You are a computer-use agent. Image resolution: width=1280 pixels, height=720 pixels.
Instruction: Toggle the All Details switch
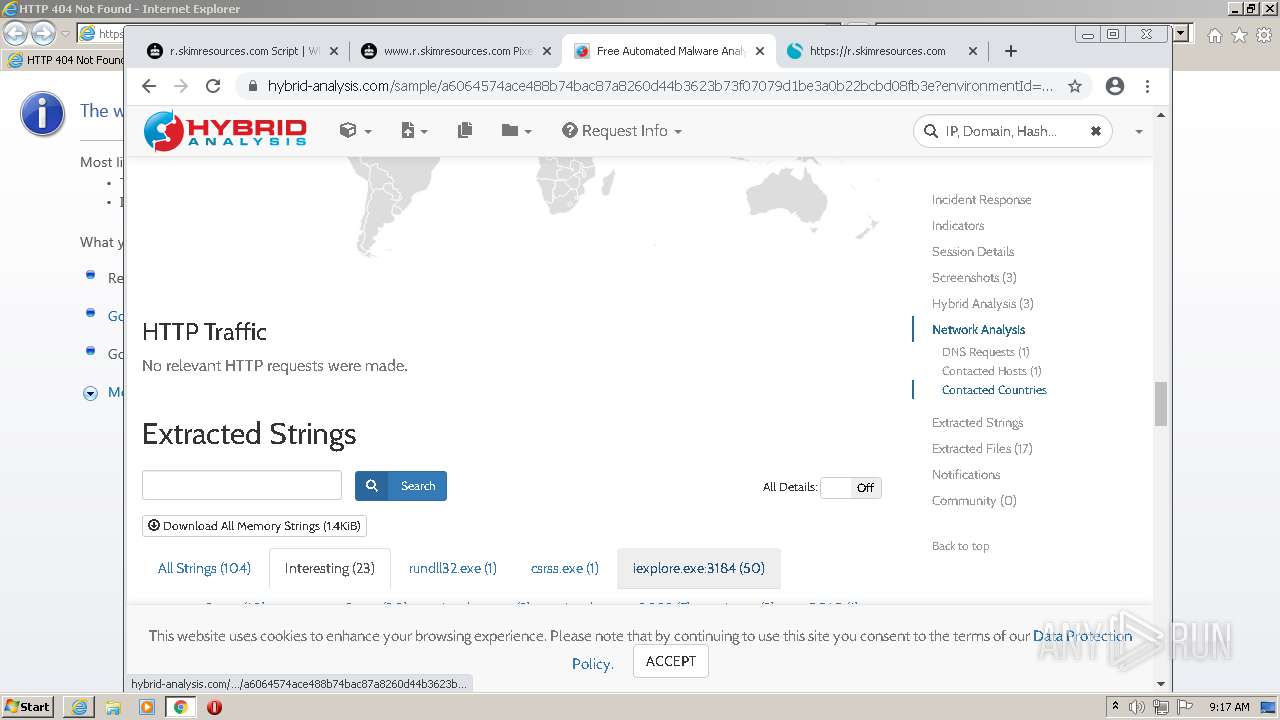(x=850, y=487)
